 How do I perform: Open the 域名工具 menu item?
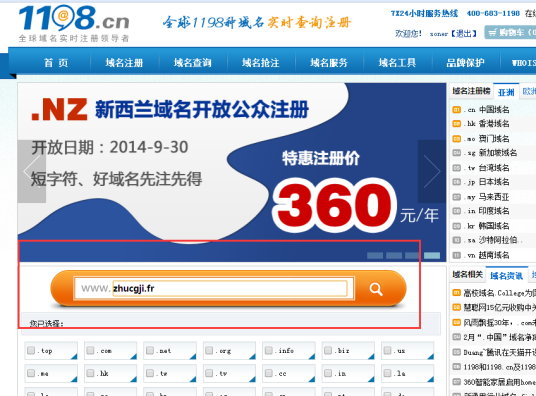click(x=397, y=63)
